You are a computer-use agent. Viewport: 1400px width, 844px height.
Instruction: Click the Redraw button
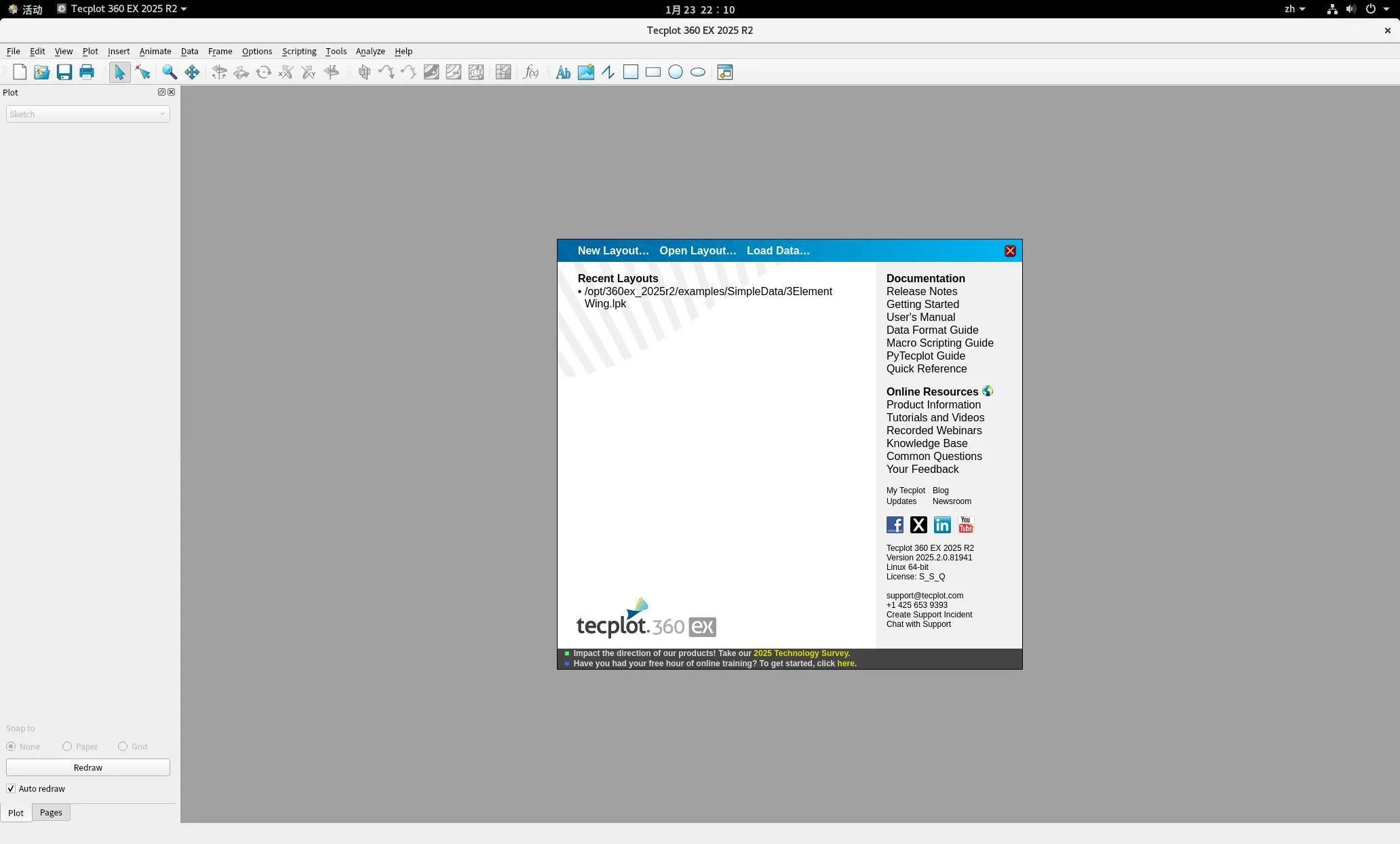88,767
